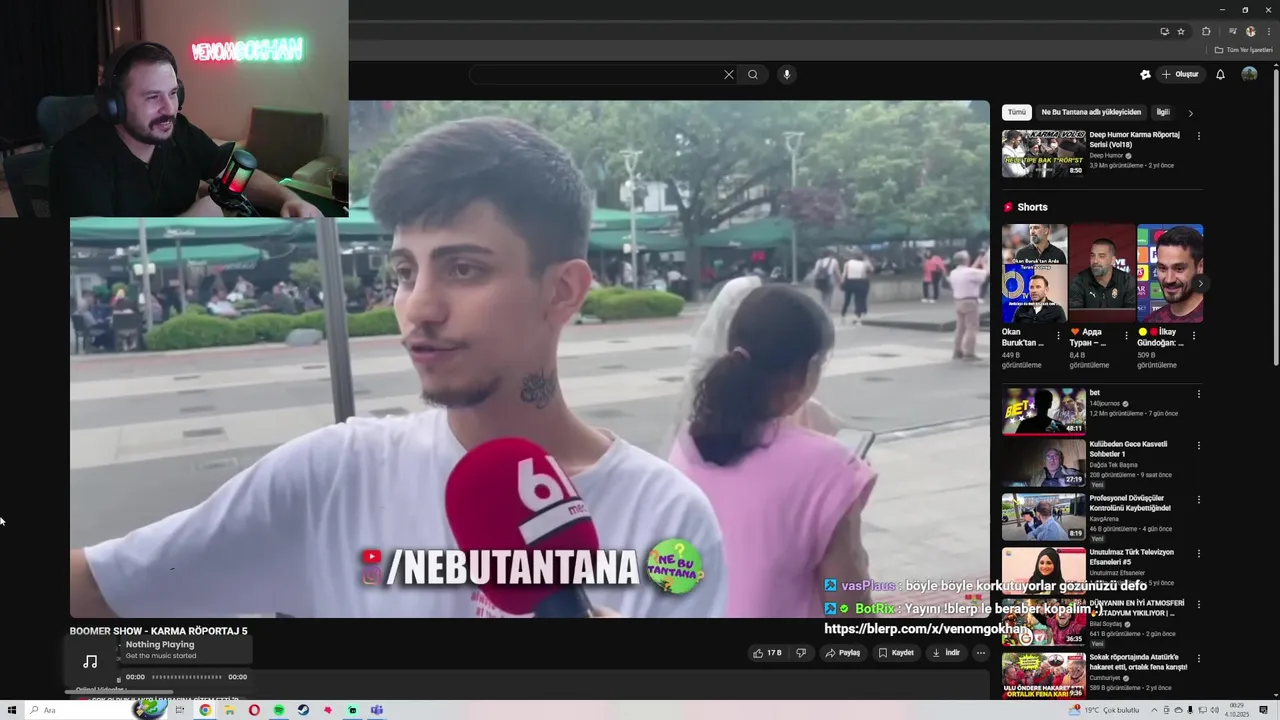The height and width of the screenshot is (720, 1280).
Task: Open Google Chrome from the taskbar
Action: (205, 710)
